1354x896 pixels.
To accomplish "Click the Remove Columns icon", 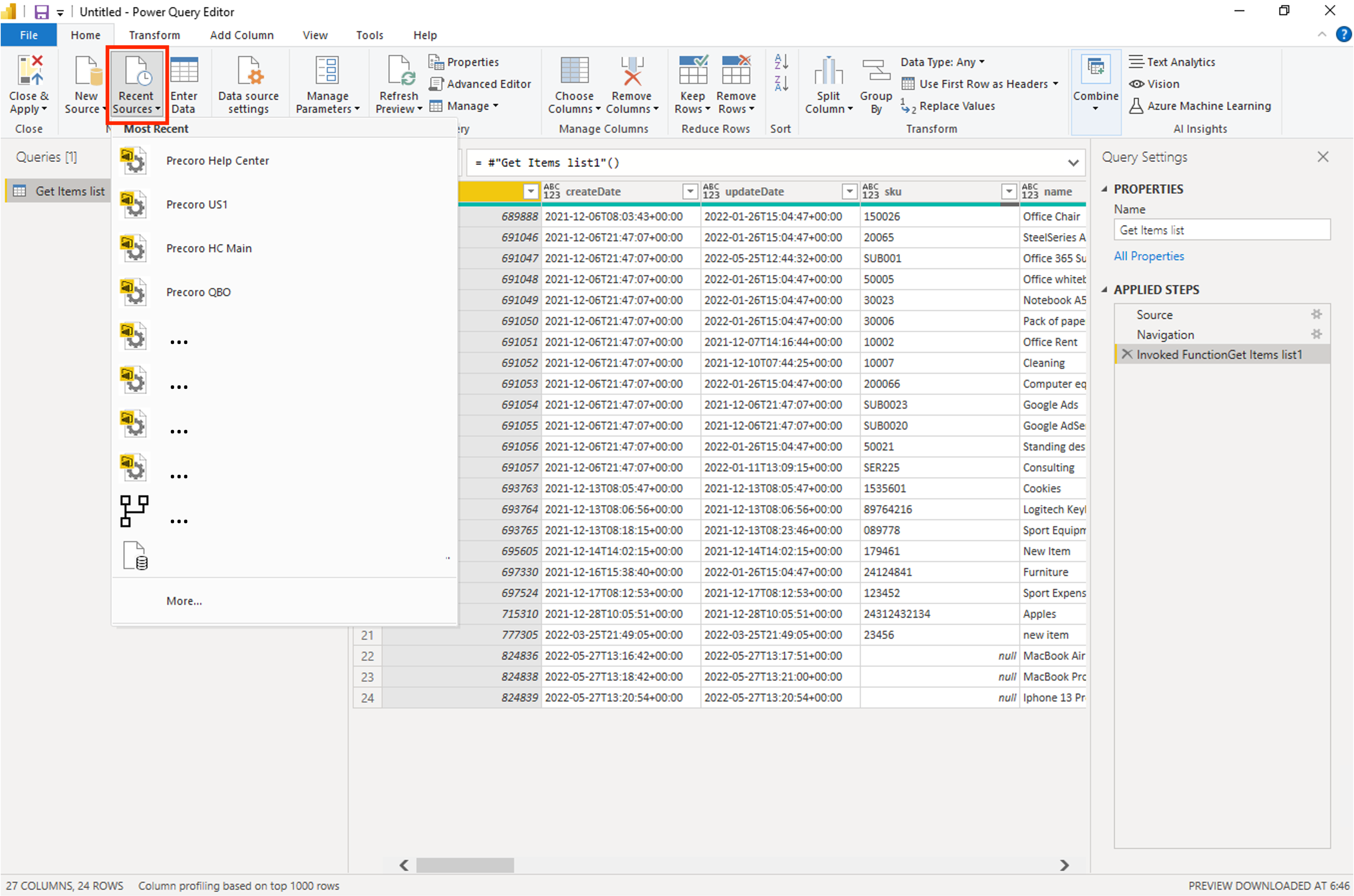I will pyautogui.click(x=632, y=71).
